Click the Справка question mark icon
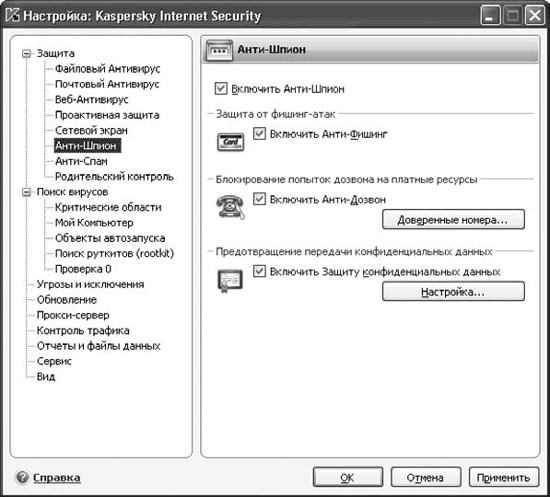This screenshot has height=497, width=550. click(22, 477)
